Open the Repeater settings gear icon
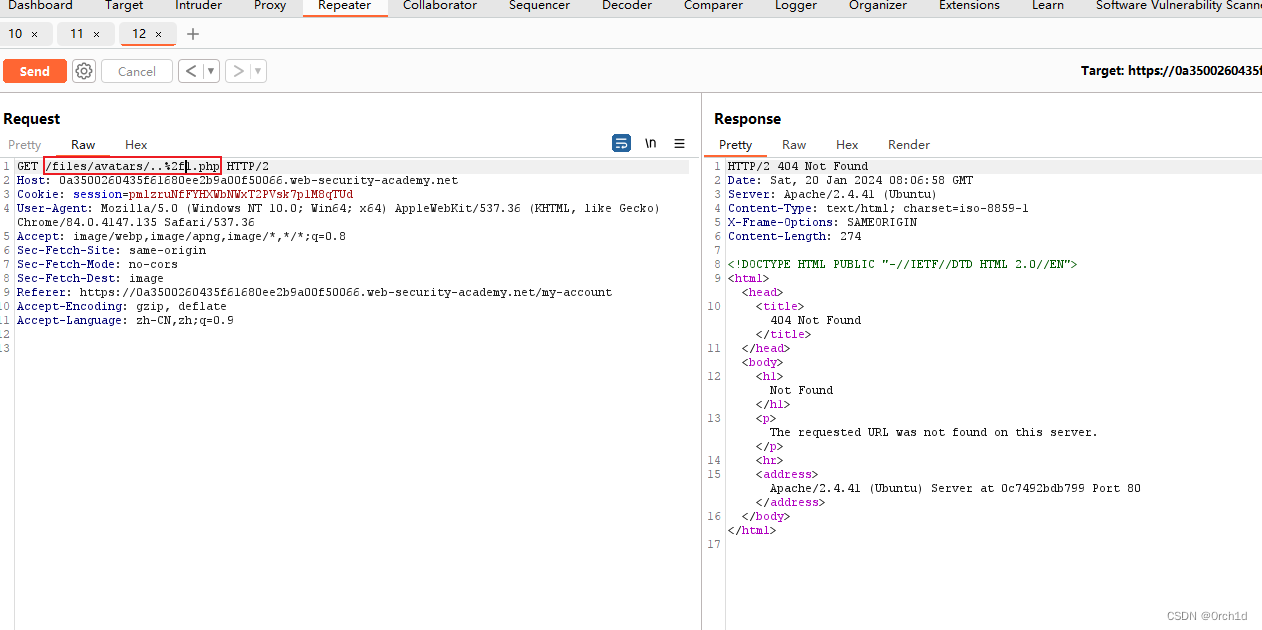This screenshot has width=1262, height=630. (84, 71)
